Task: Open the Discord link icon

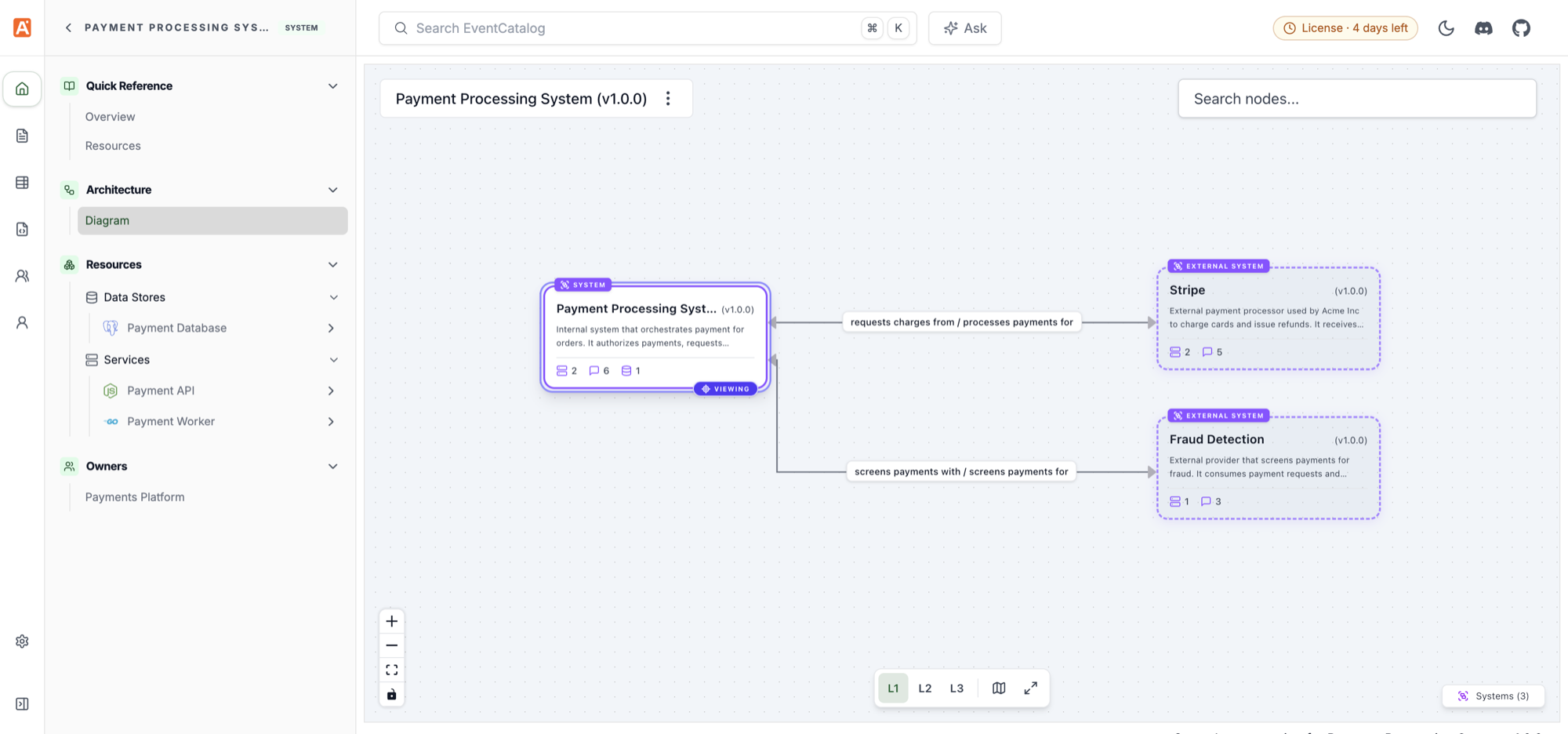Action: 1483,28
